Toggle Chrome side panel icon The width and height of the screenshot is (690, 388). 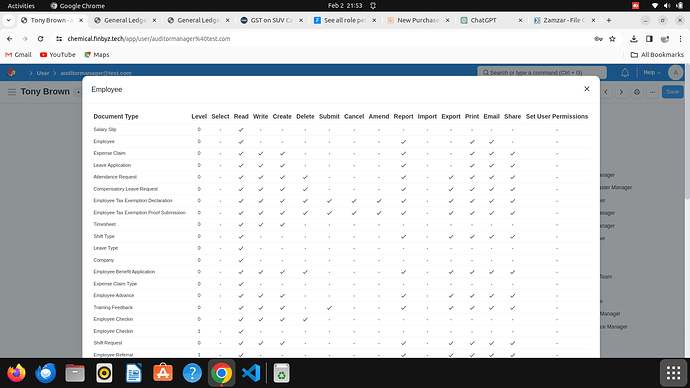point(649,39)
